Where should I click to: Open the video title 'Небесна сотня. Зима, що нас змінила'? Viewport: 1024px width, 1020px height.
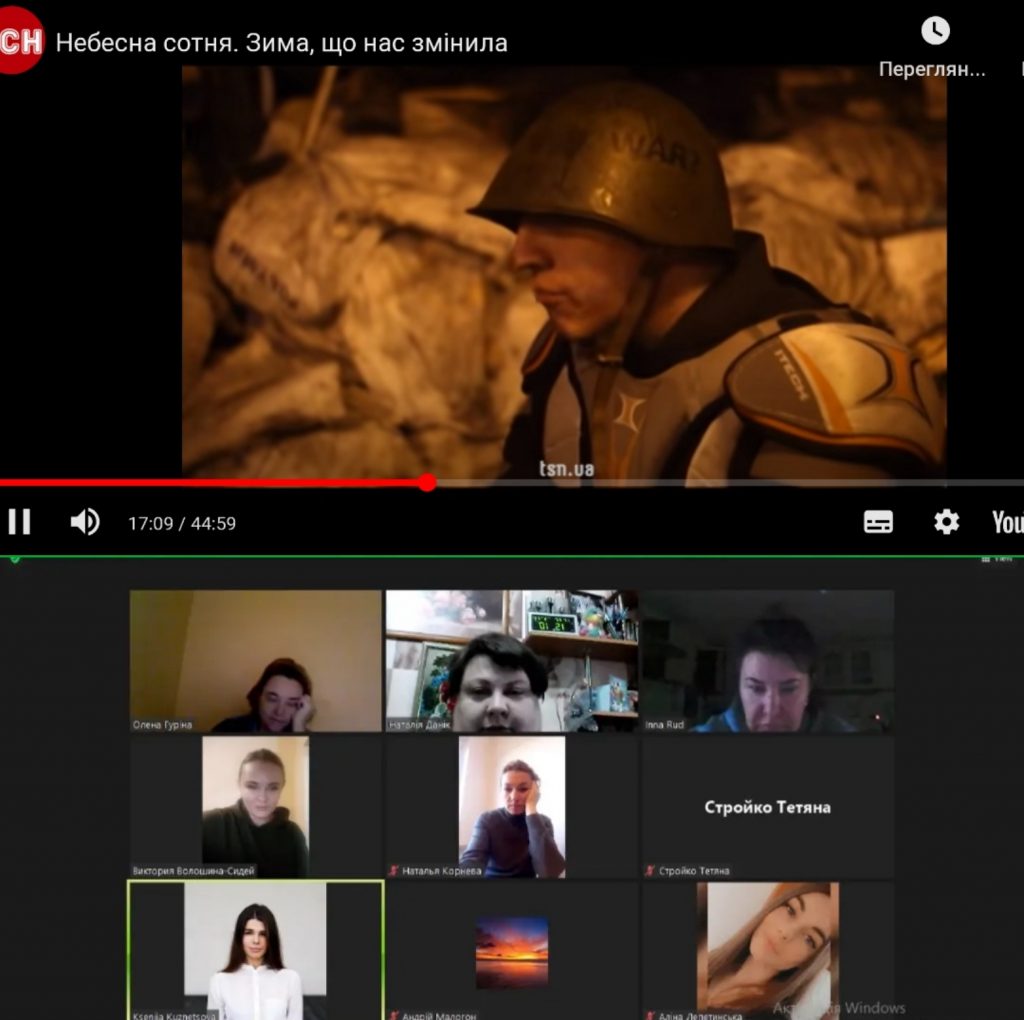click(x=282, y=43)
